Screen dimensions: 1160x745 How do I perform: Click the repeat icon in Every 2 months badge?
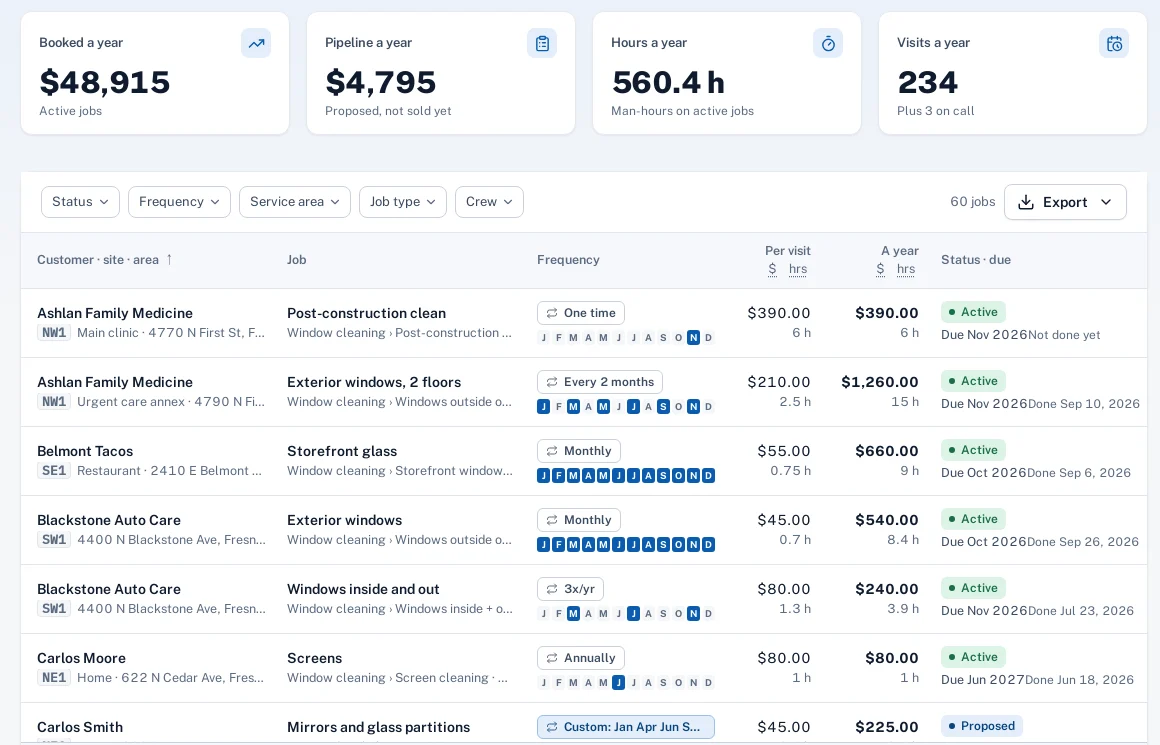[x=552, y=382]
